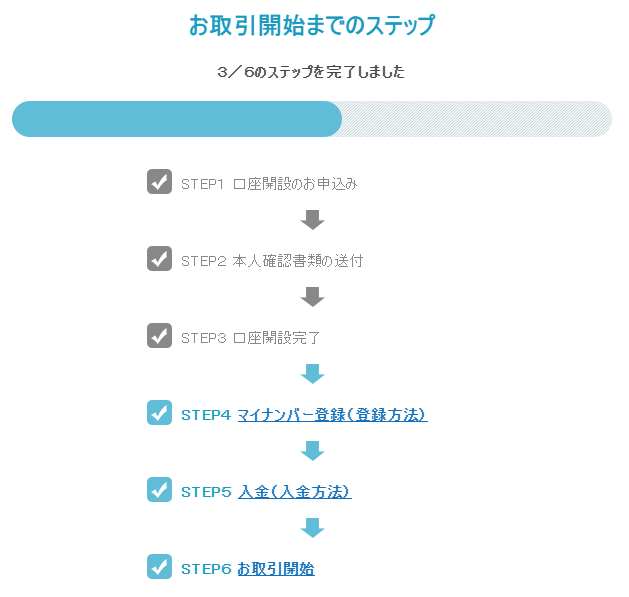Click the blue arrow below STEP3

(312, 374)
